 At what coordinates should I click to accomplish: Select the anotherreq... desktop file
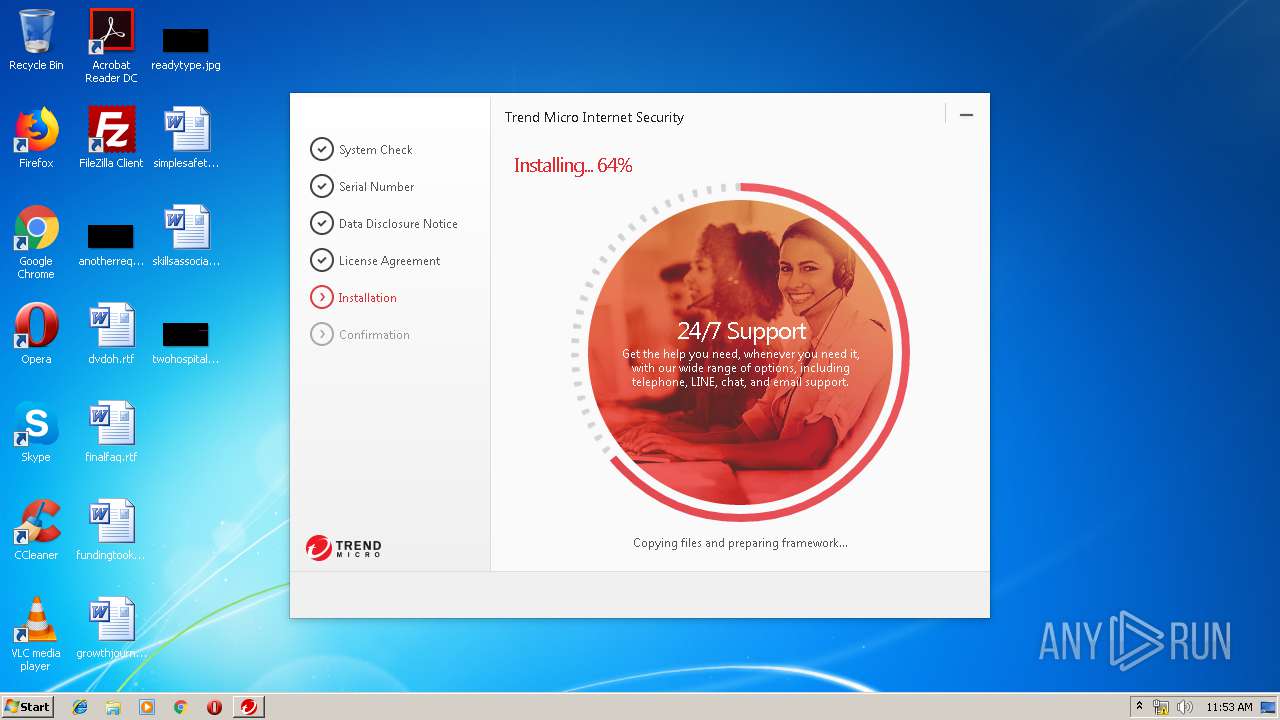tap(111, 246)
